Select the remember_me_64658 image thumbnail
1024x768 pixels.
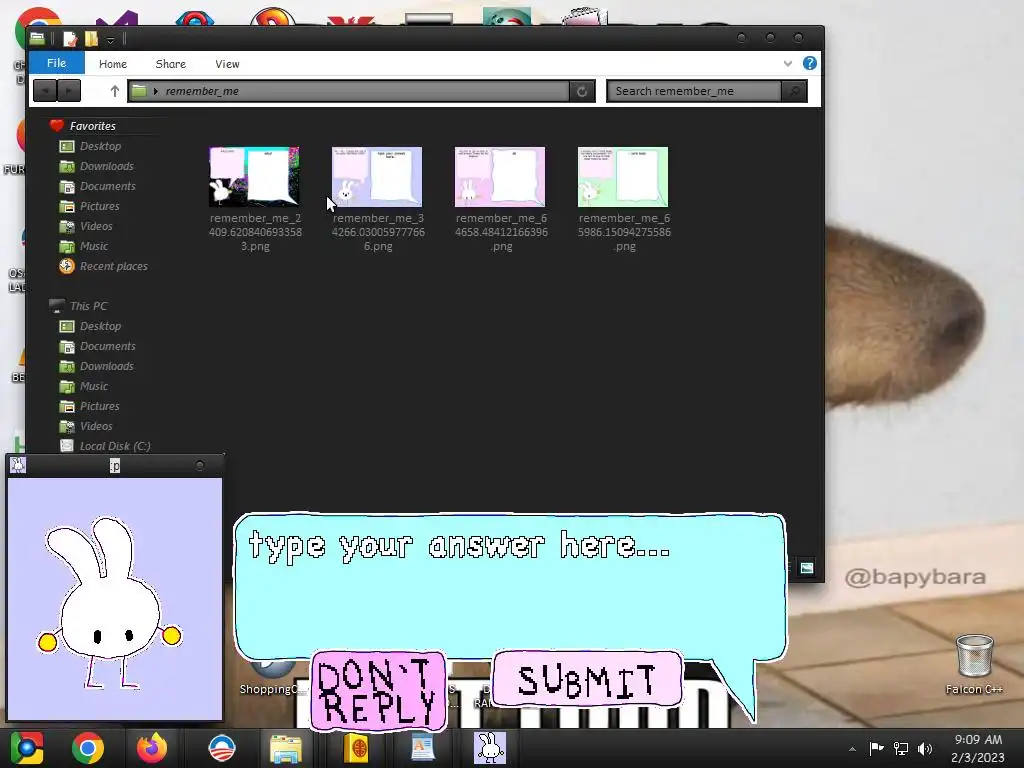[x=500, y=176]
